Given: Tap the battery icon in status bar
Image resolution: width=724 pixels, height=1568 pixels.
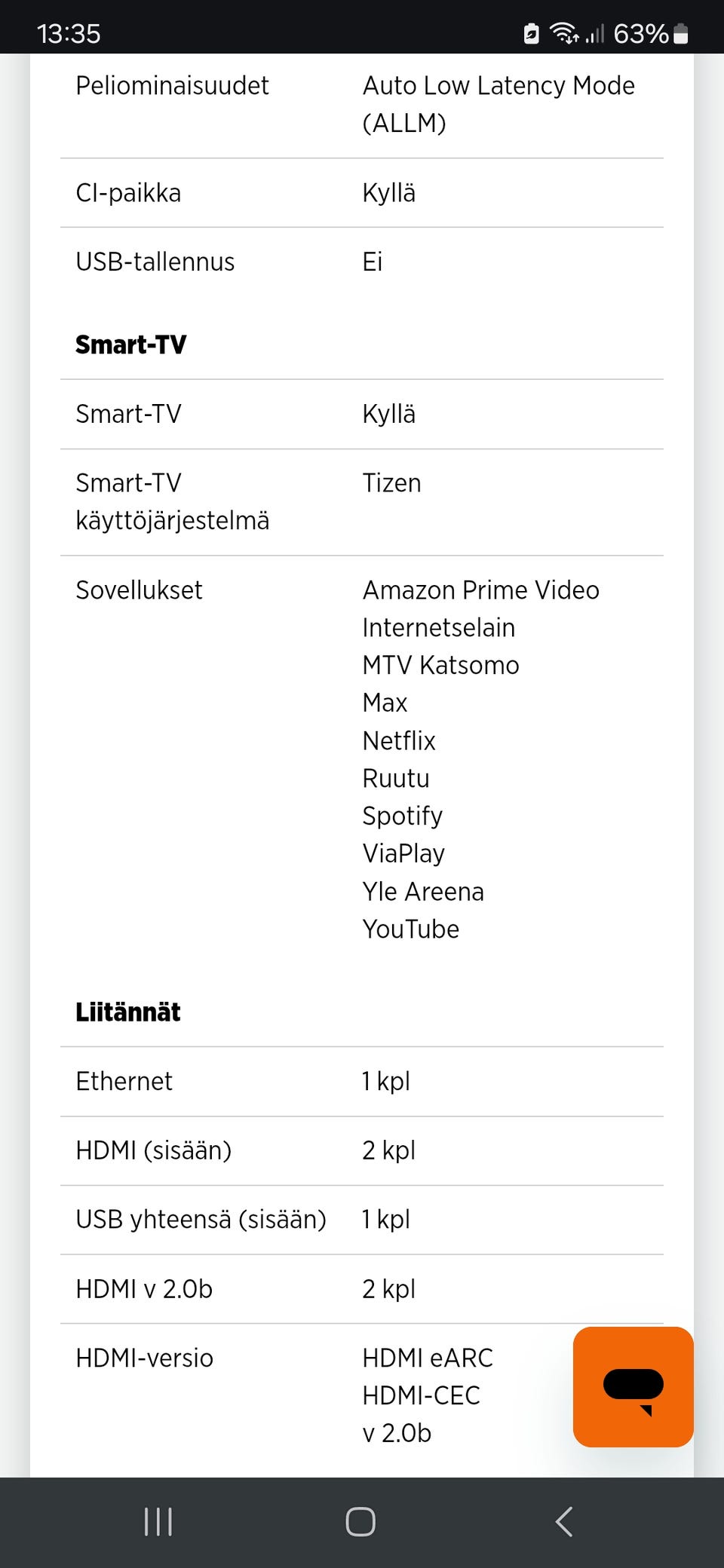Looking at the screenshot, I should [680, 33].
